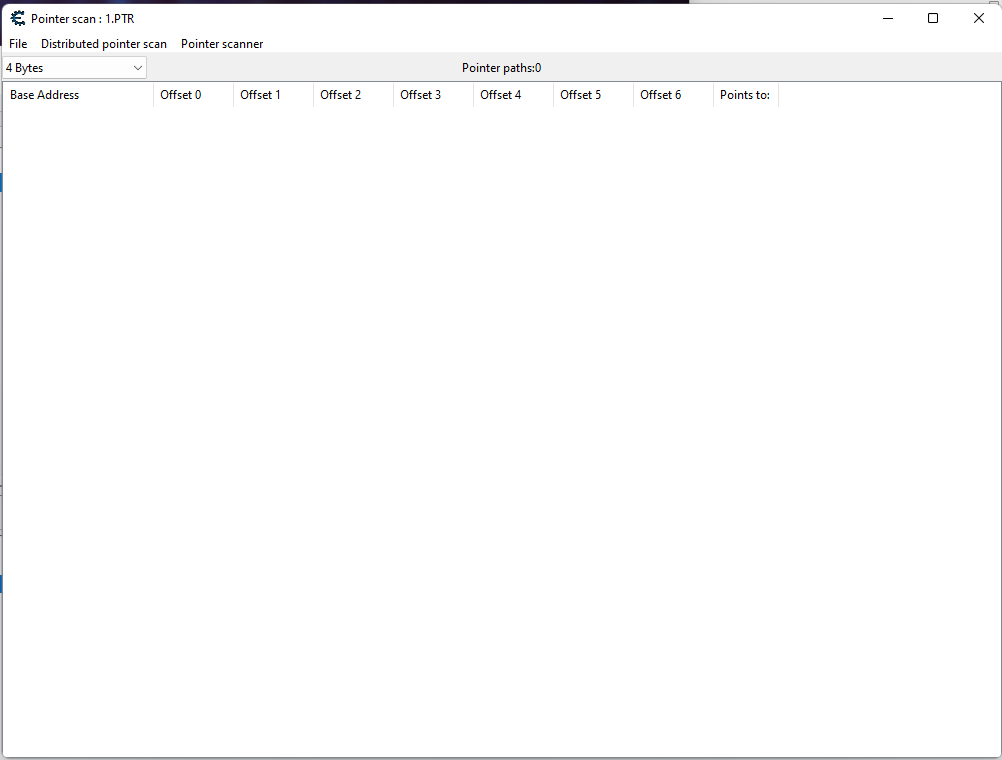
Task: Click the Cheat Engine icon in title bar
Action: click(x=17, y=18)
